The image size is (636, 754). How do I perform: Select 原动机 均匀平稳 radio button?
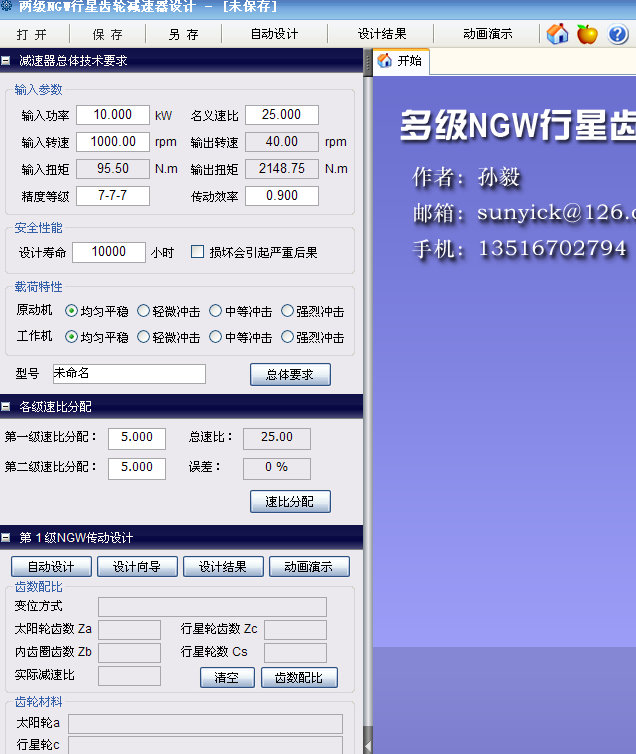tap(71, 311)
